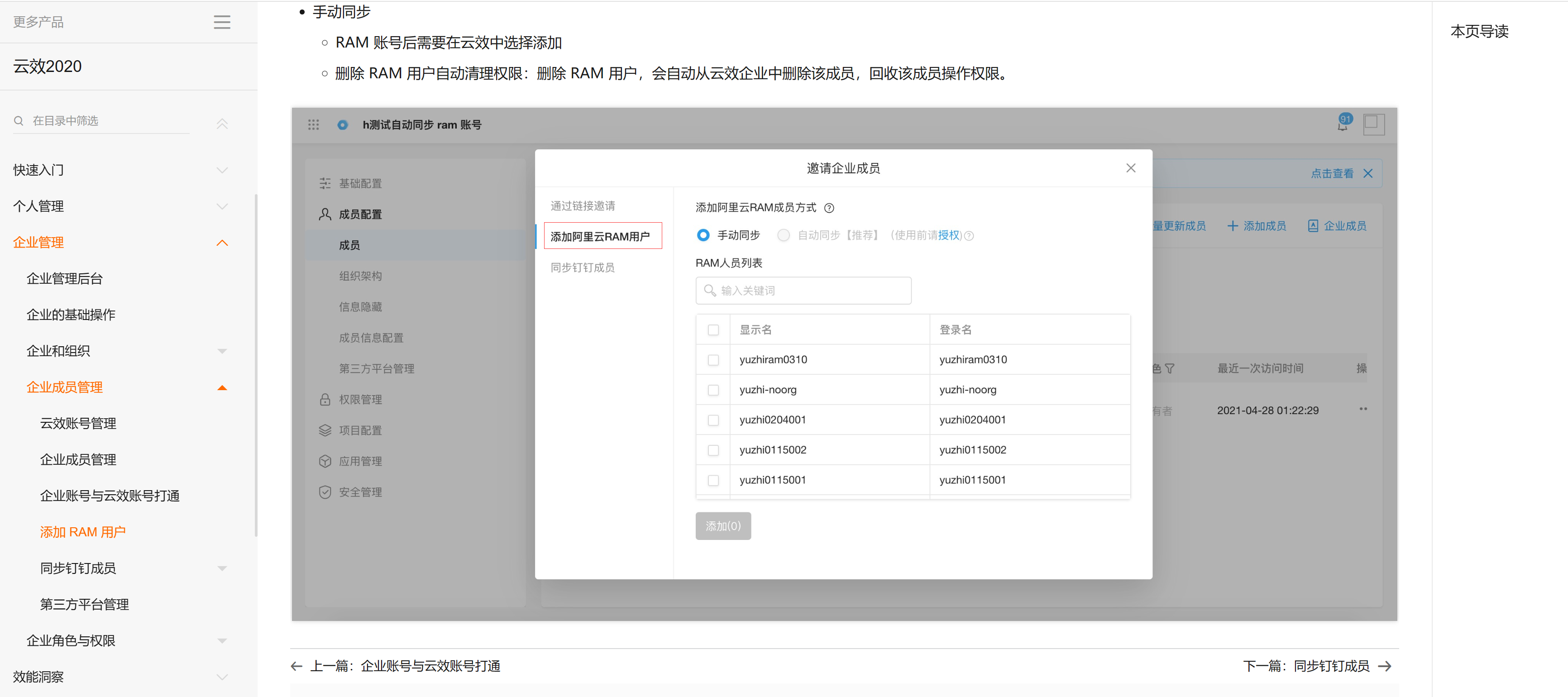Viewport: 1568px width, 697px height.
Task: Open the app grid dots icon
Action: (x=314, y=125)
